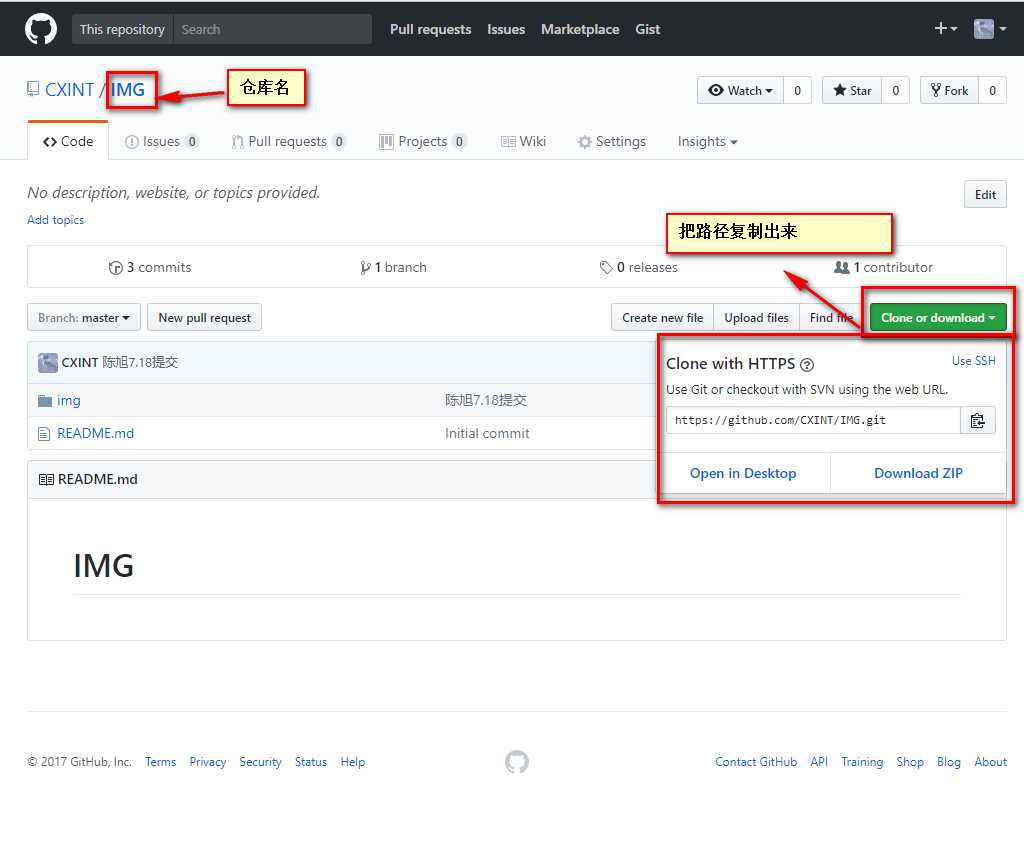Open the About footer link
This screenshot has width=1024, height=853.
click(991, 762)
